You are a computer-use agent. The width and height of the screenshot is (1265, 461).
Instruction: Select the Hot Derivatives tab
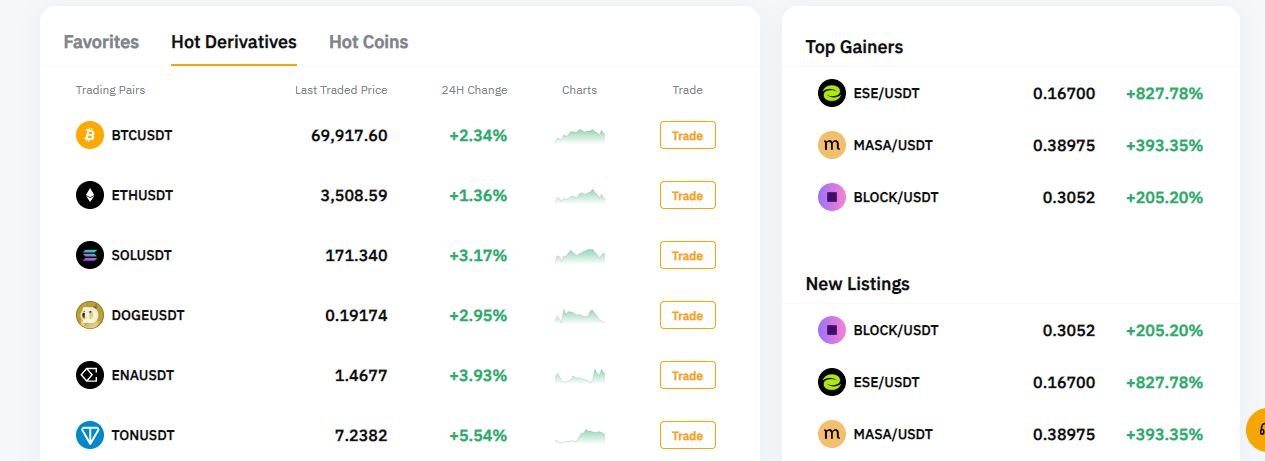(234, 42)
